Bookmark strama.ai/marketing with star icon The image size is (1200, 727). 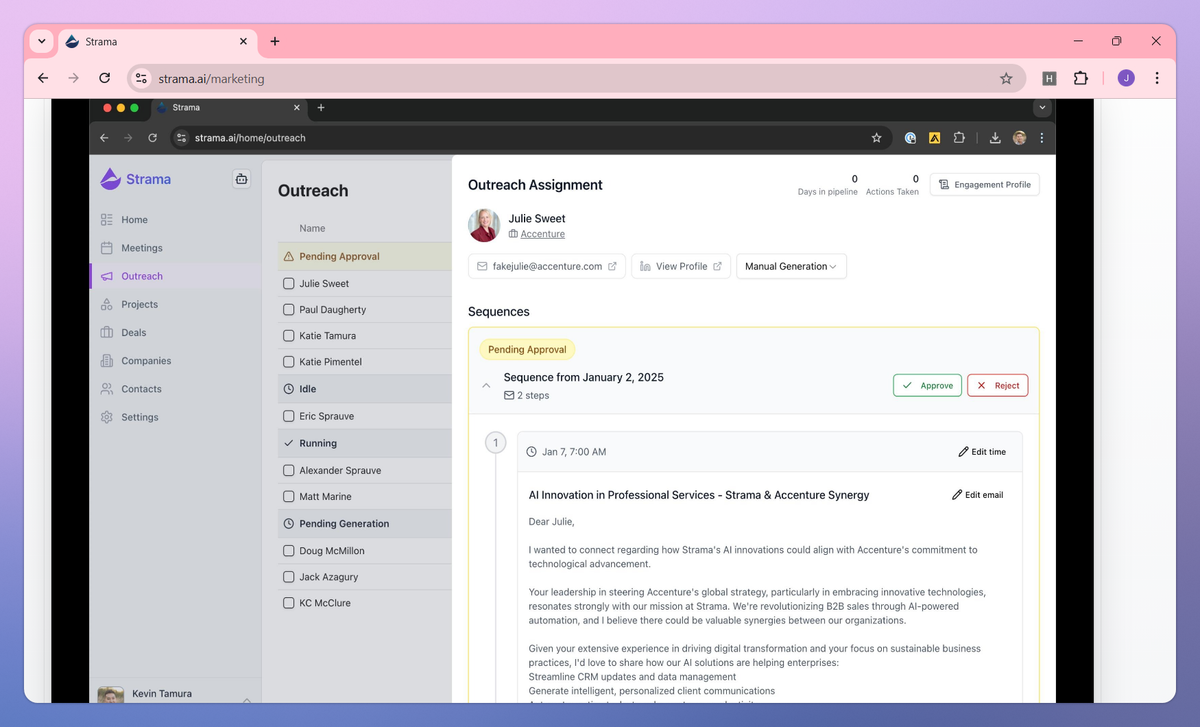[1006, 78]
